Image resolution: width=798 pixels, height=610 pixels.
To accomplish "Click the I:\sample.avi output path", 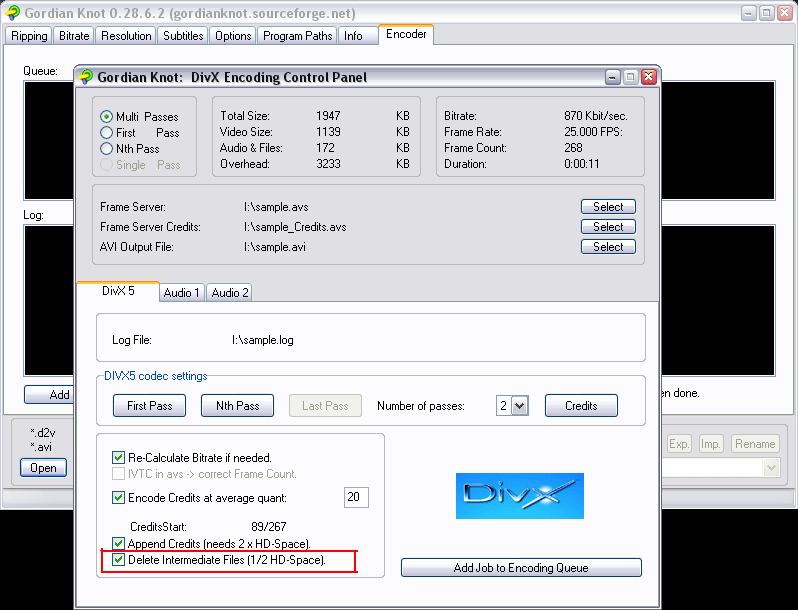I will [275, 247].
